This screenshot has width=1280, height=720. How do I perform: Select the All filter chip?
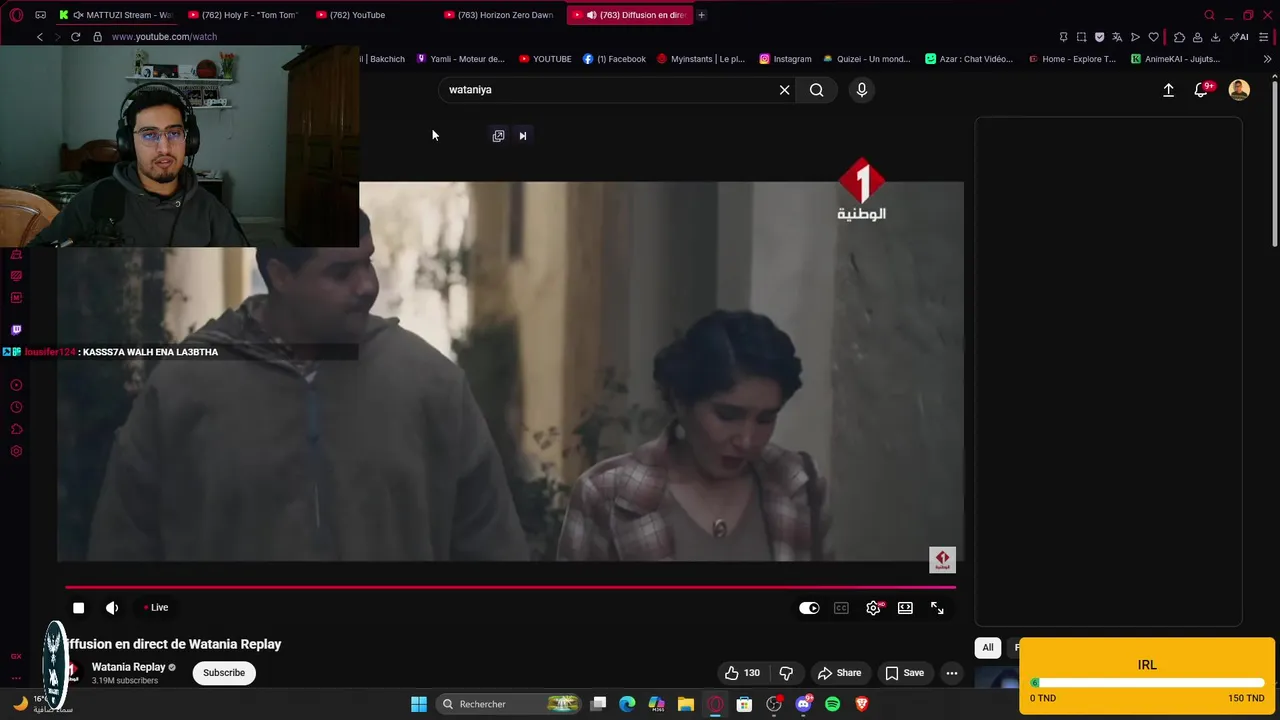coord(988,647)
